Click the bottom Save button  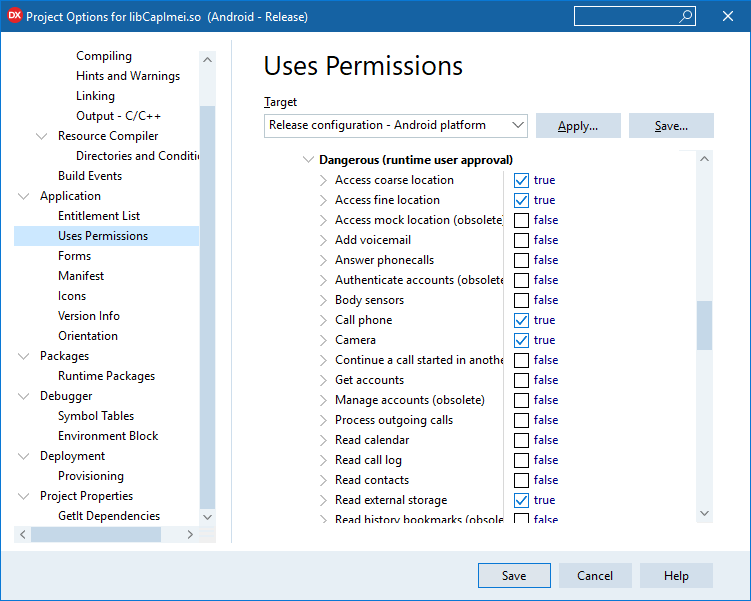[514, 575]
